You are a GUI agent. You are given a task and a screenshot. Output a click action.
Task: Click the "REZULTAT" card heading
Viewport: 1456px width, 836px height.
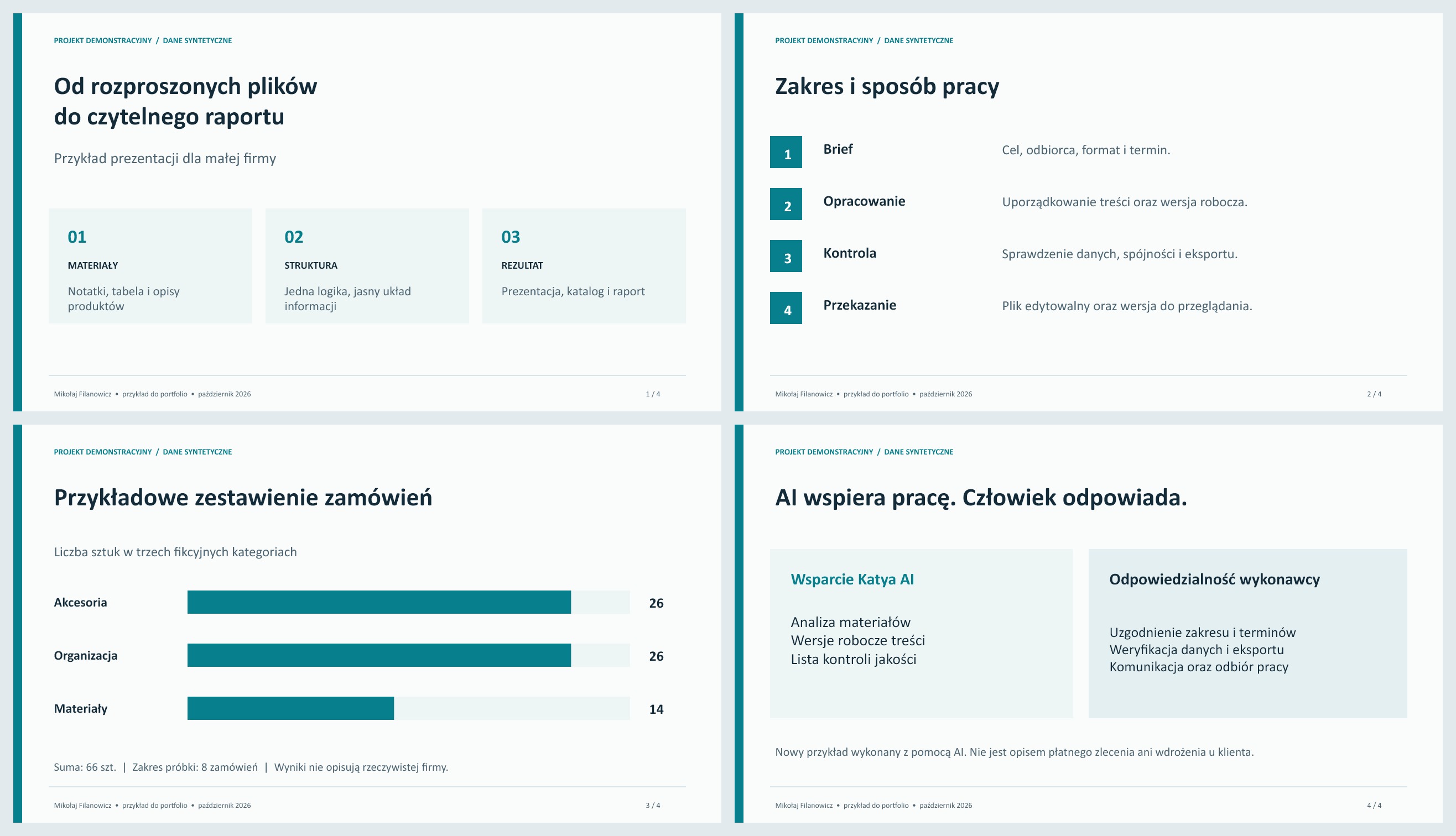(522, 265)
